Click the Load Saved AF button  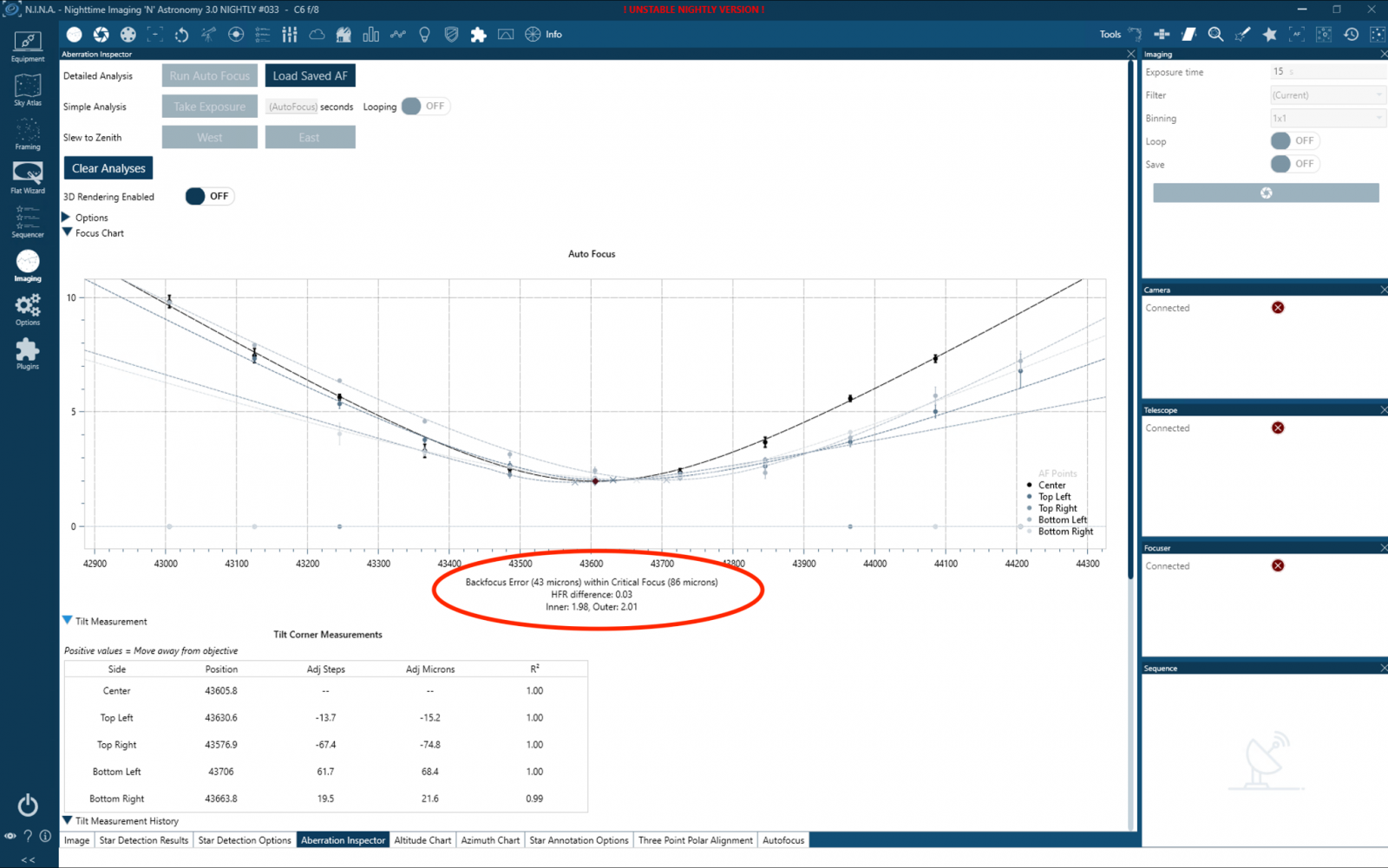[x=310, y=75]
